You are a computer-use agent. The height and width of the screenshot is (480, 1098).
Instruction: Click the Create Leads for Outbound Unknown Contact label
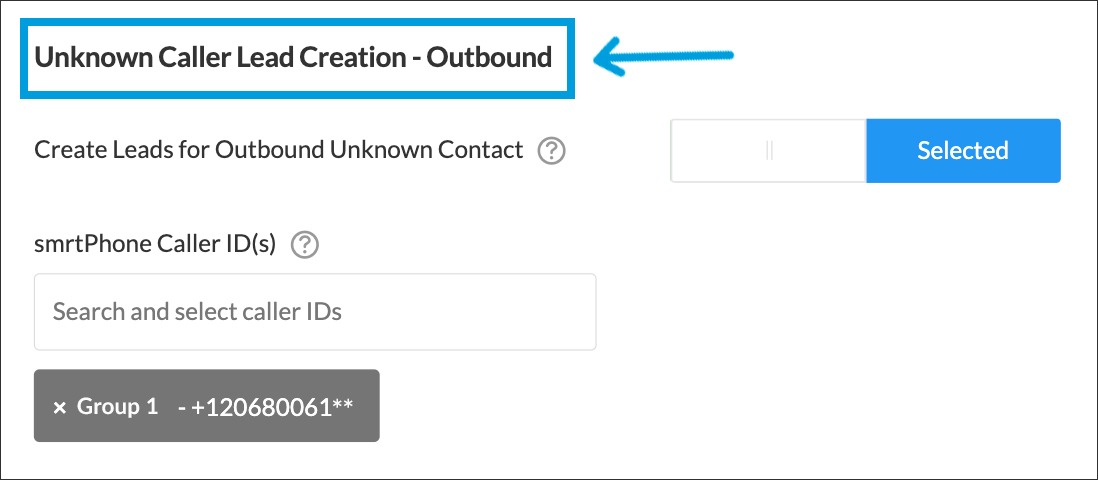[x=279, y=150]
